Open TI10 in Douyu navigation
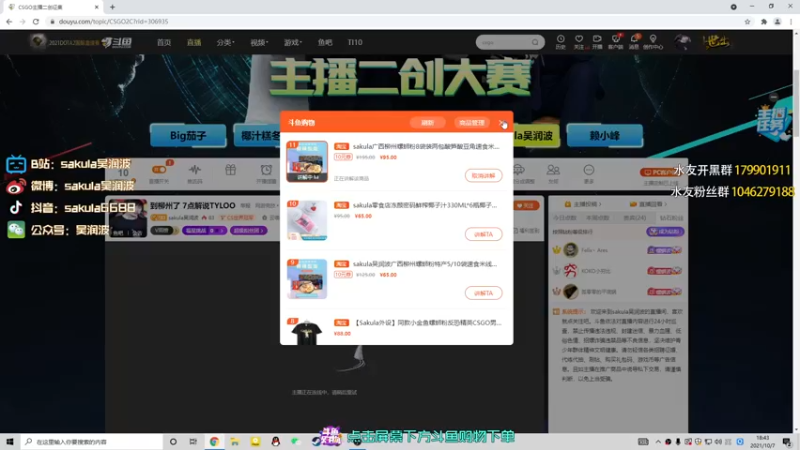Screen dimensions: 800x450 pos(355,42)
